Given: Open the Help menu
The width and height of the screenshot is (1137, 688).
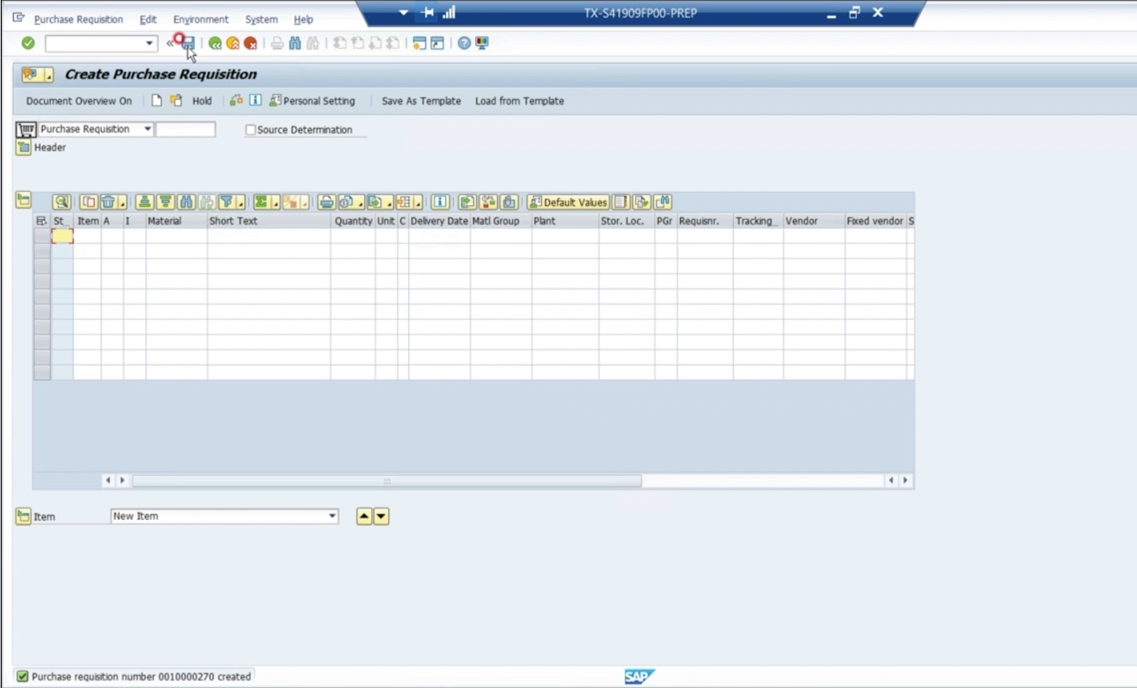Looking at the screenshot, I should tap(303, 20).
